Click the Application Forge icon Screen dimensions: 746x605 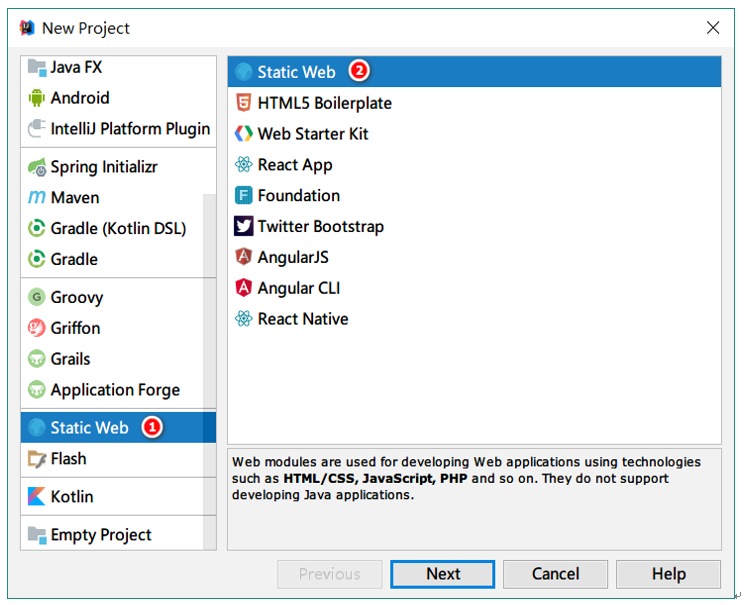(37, 390)
